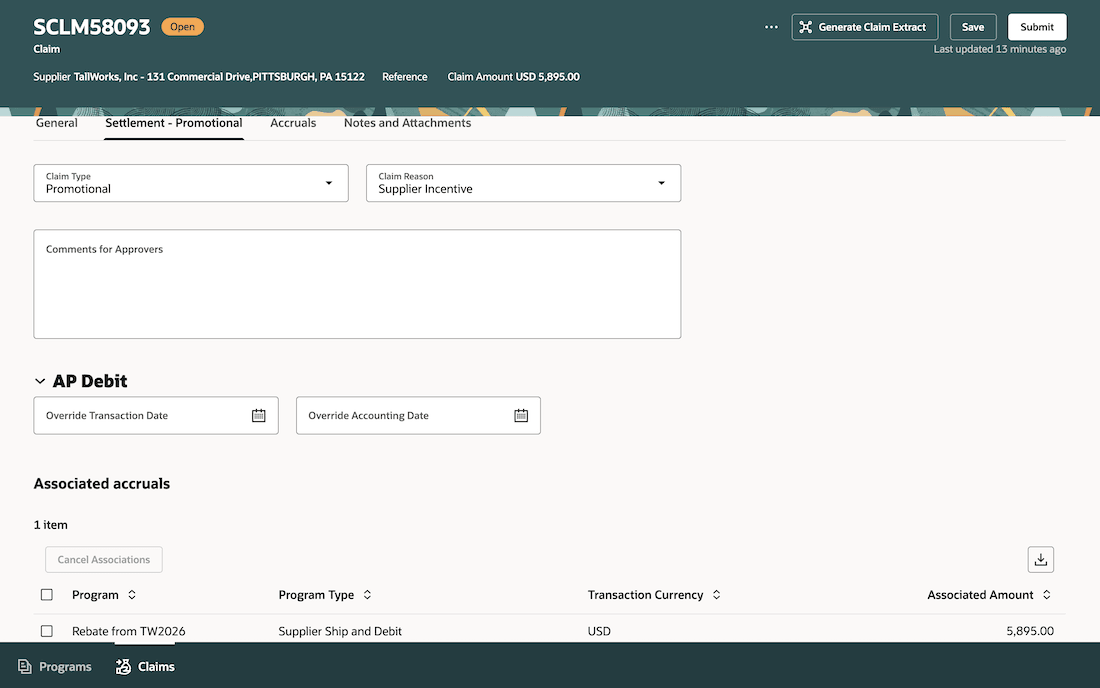Collapse the AP Debit section

click(40, 381)
